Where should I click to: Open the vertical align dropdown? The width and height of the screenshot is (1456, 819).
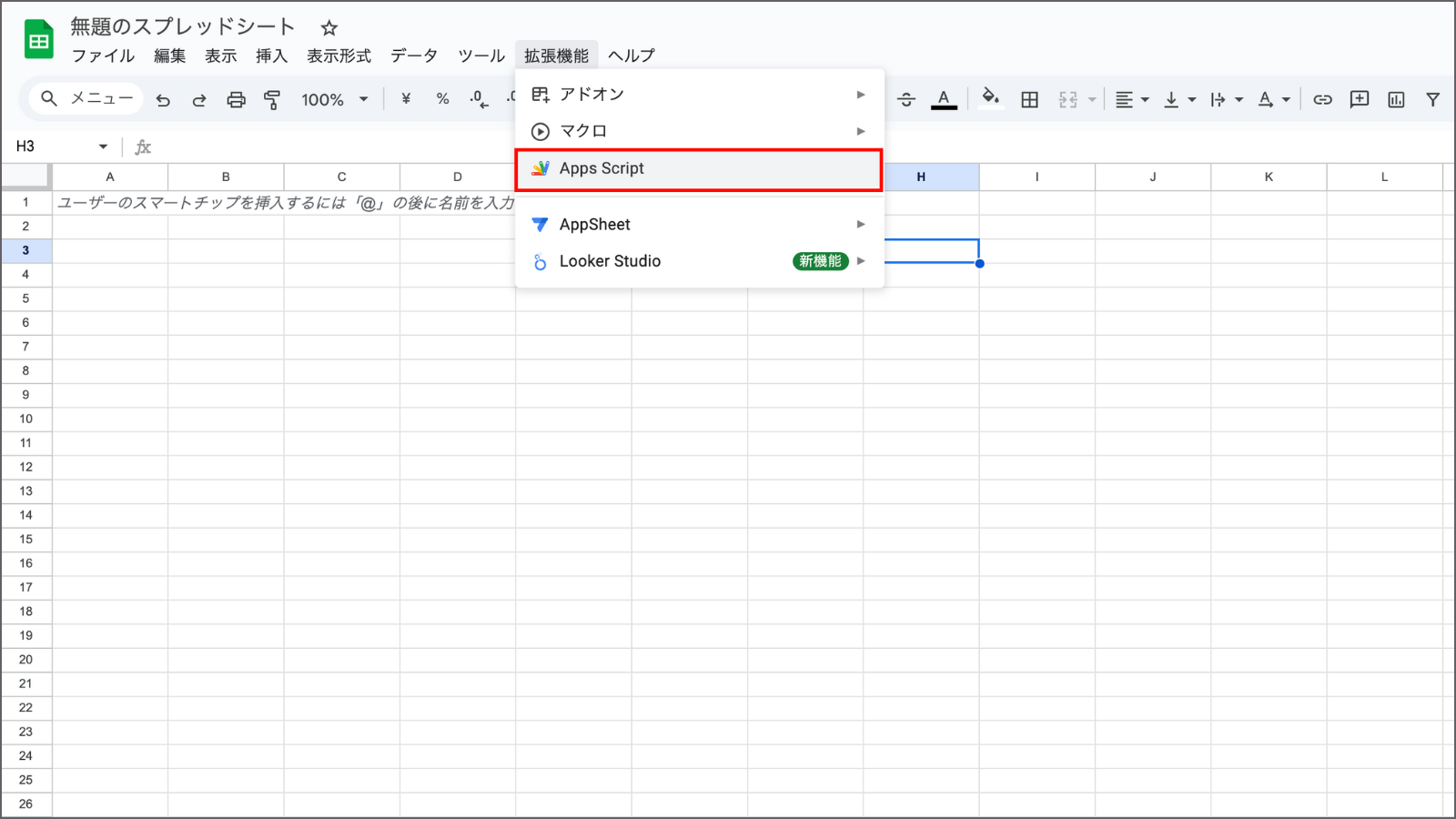pyautogui.click(x=1179, y=99)
